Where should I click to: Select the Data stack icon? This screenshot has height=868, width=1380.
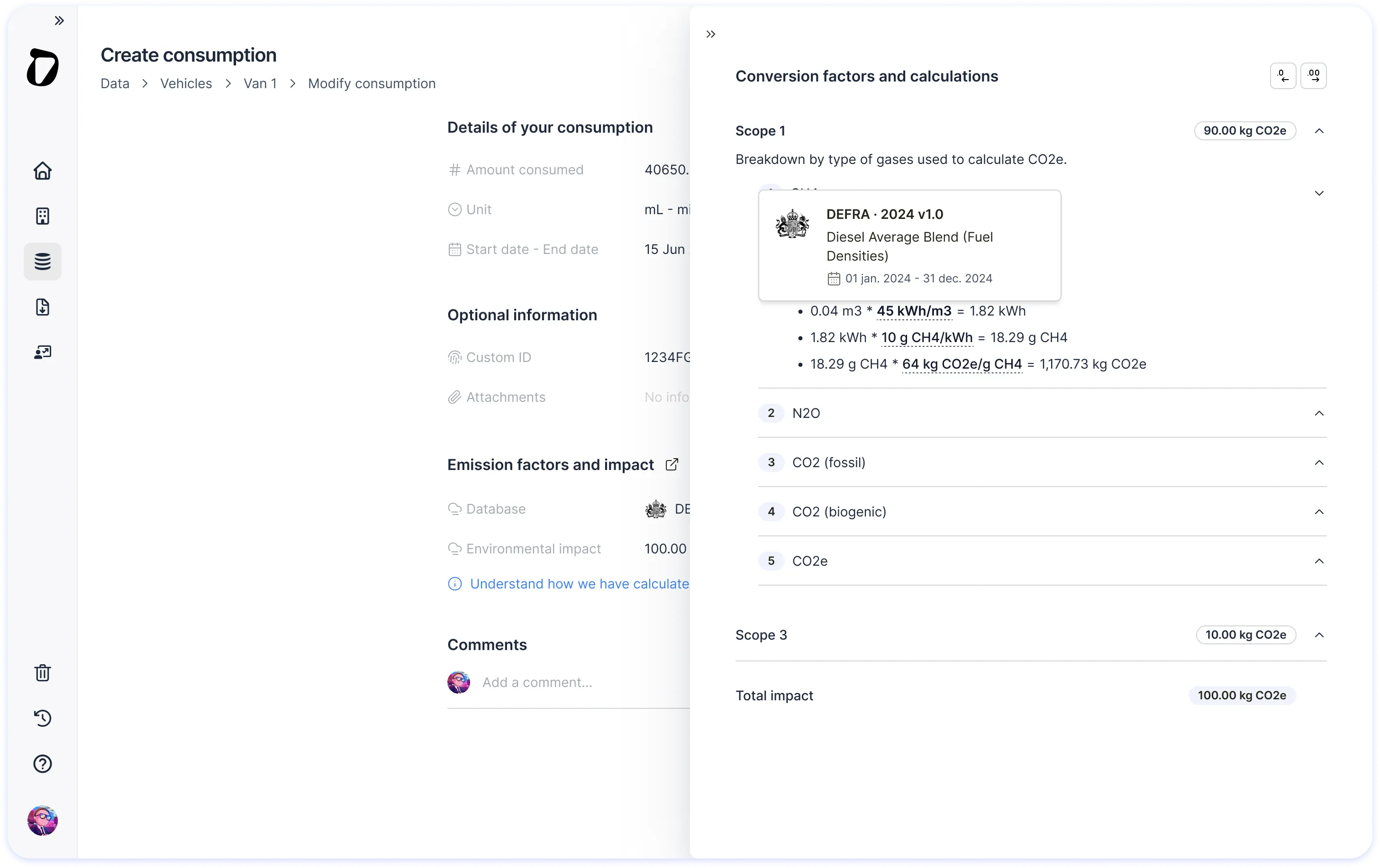coord(42,261)
